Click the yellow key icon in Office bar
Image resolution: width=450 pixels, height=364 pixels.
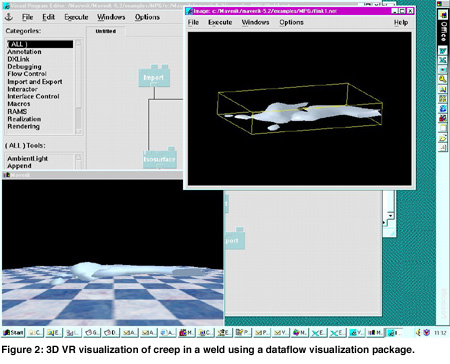[x=443, y=79]
